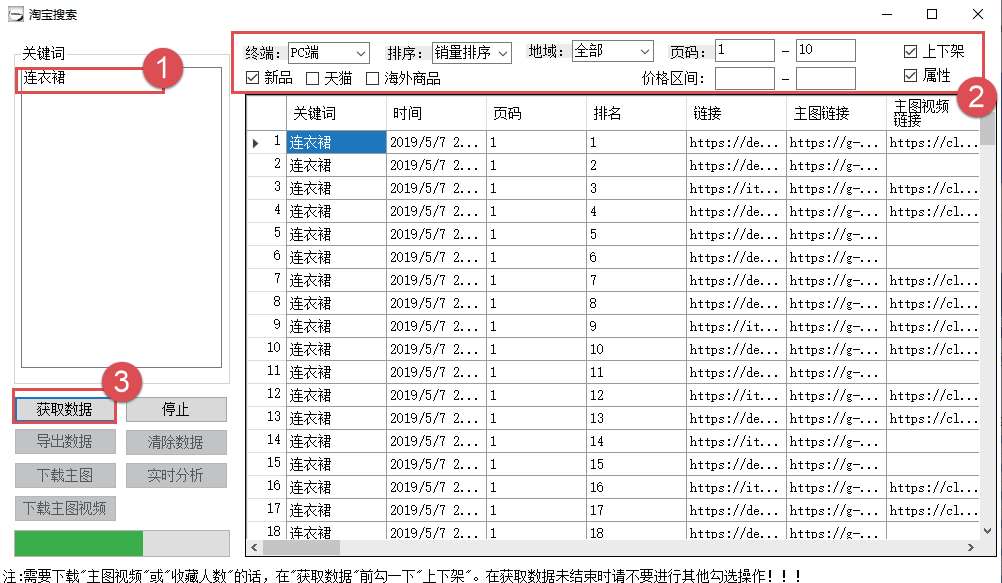Screen dimensions: 1002x583
Task: Click the horizontal scrollbar right arrow
Action: coord(971,547)
